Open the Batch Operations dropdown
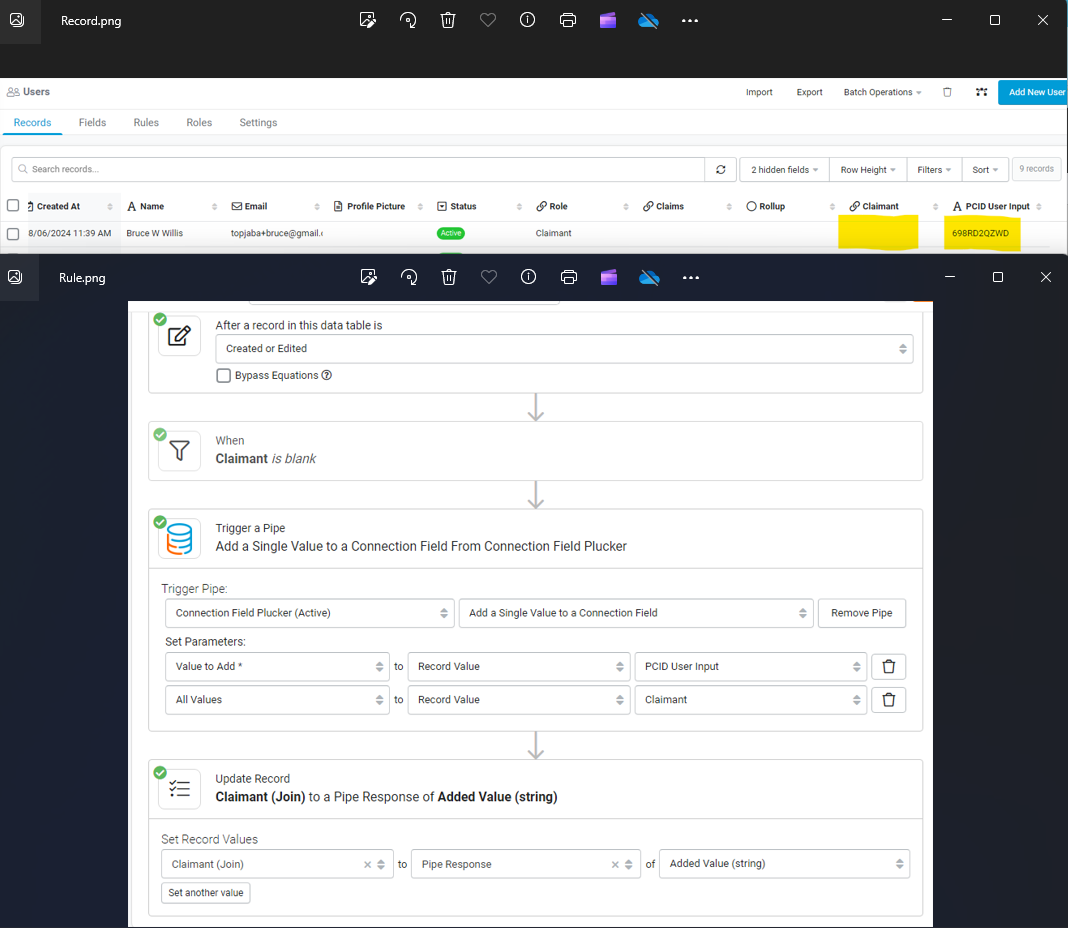Viewport: 1068px width, 928px height. pos(882,92)
